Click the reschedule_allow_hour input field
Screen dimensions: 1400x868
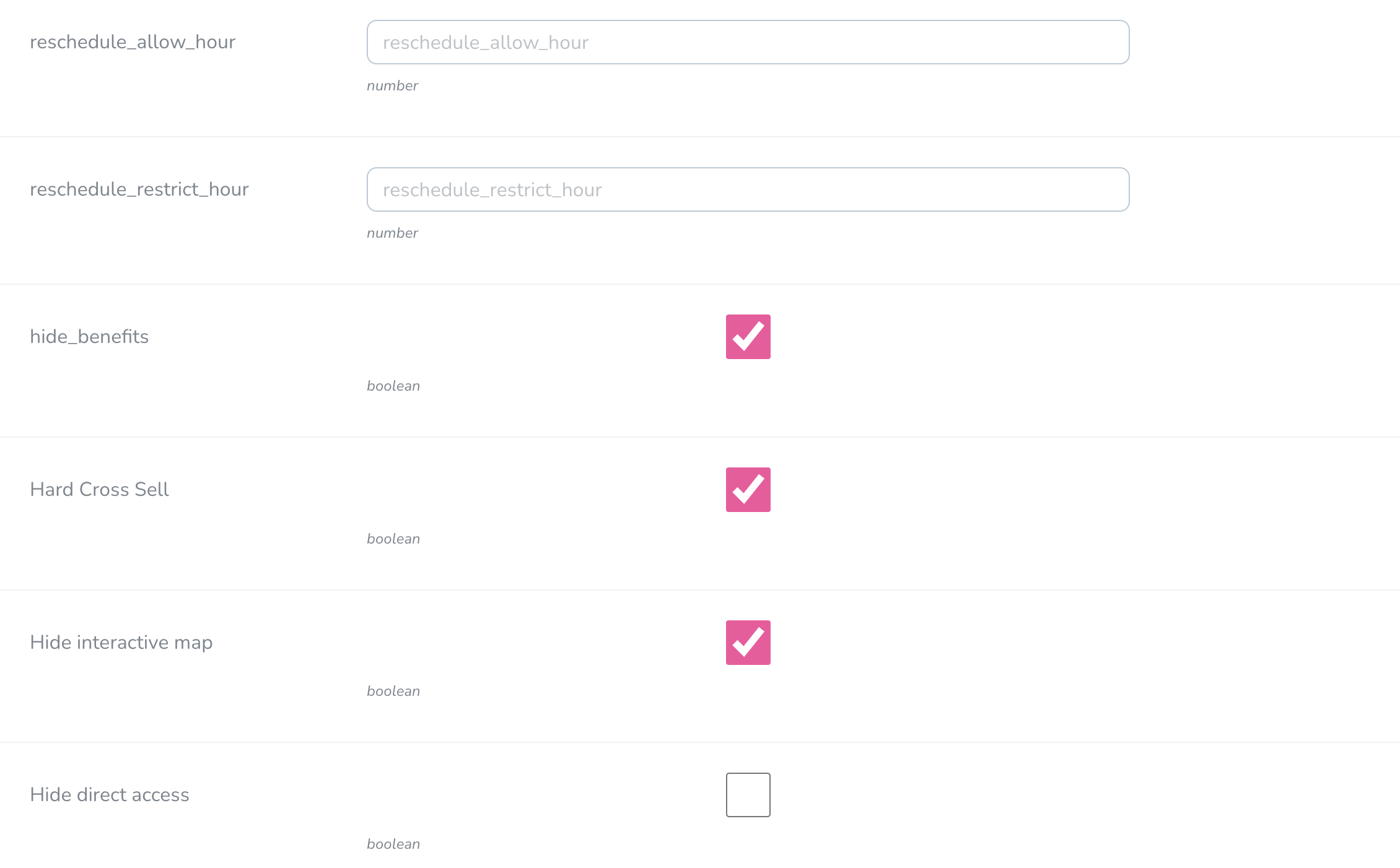(748, 42)
